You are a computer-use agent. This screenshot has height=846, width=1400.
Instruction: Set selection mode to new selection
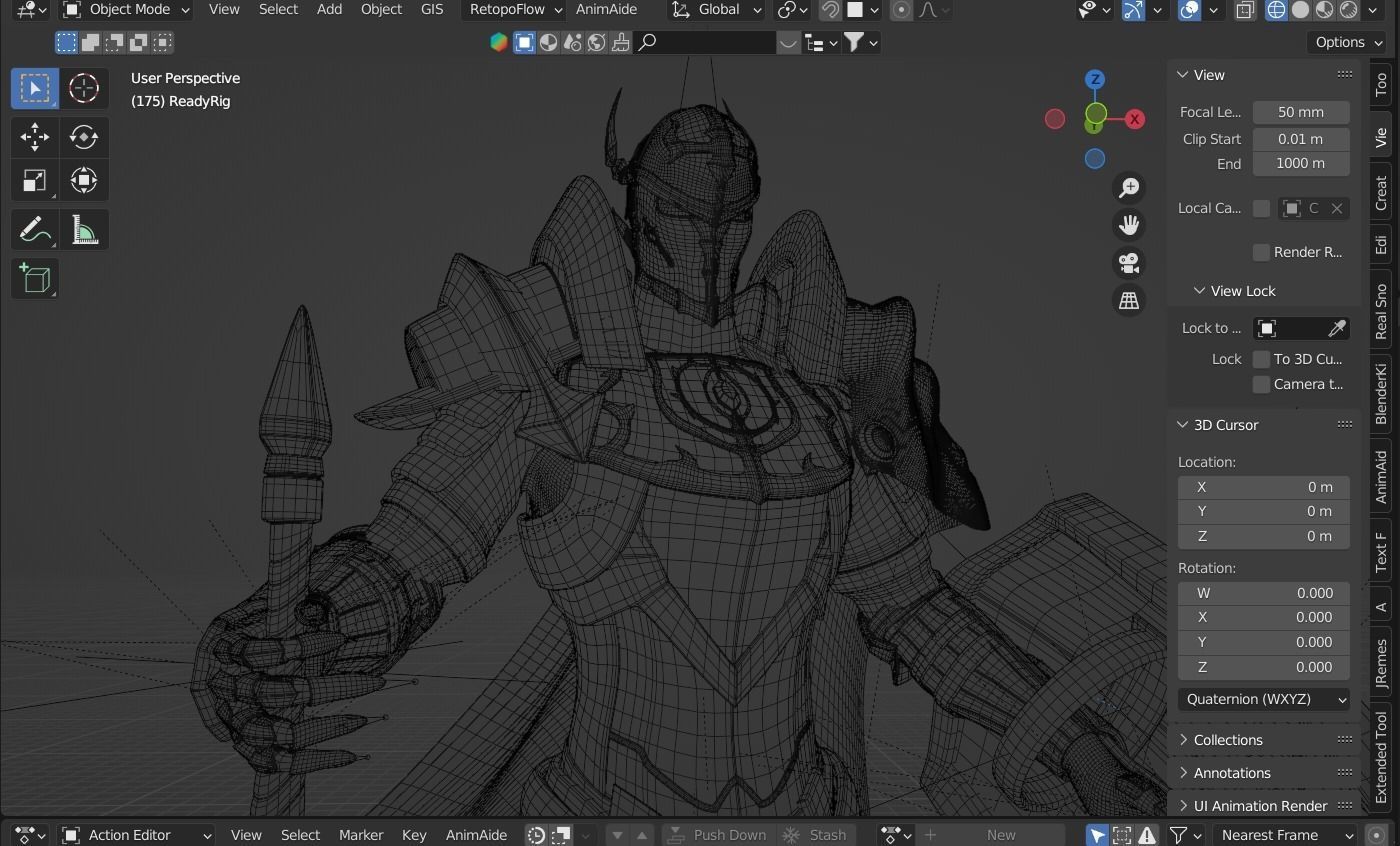click(x=66, y=42)
